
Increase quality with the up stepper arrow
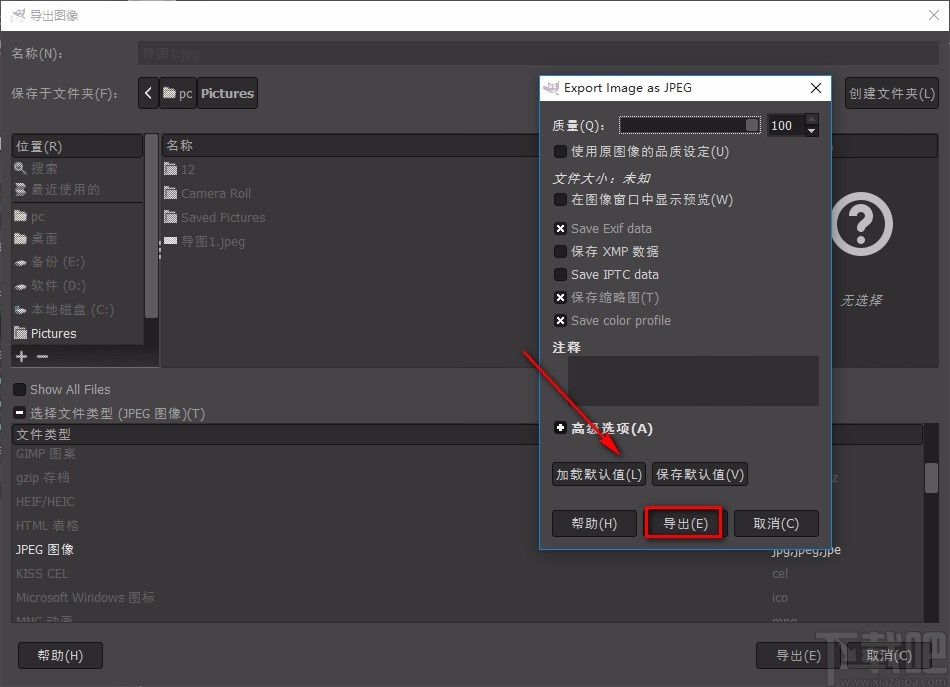tap(812, 119)
